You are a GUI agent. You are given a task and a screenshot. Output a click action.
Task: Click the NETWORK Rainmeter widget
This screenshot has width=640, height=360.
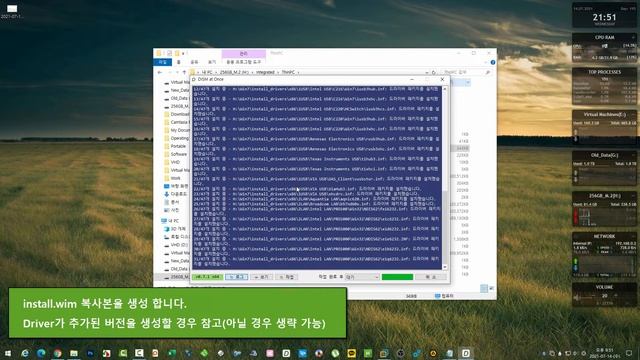click(604, 256)
